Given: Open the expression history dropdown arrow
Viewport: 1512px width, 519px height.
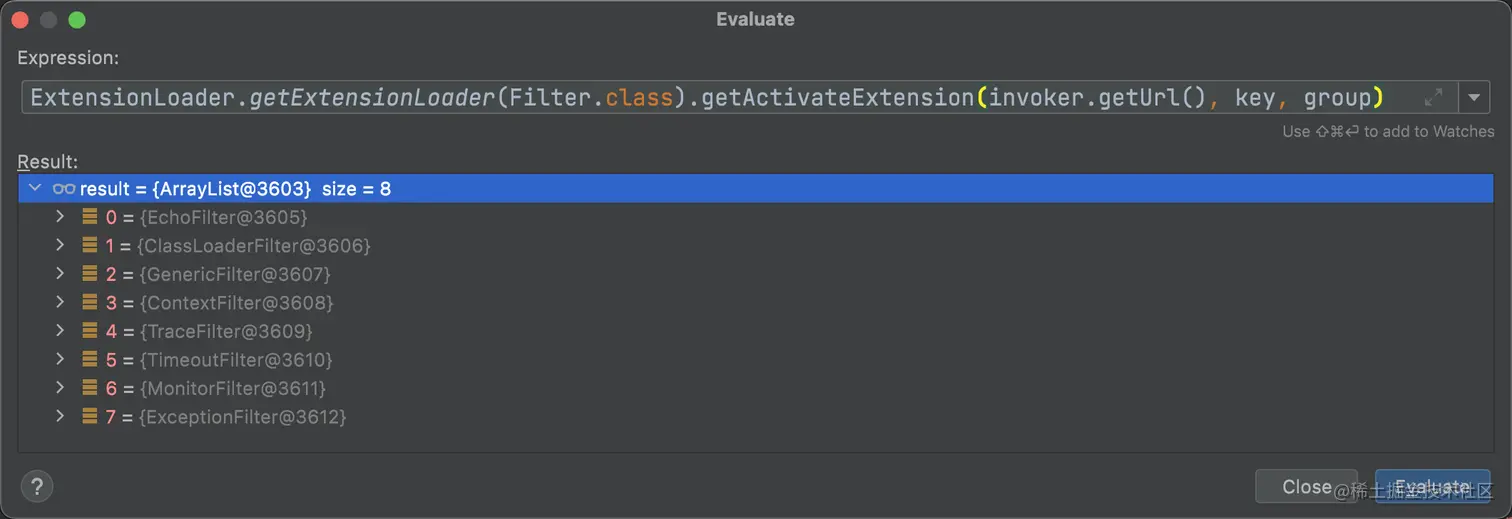Looking at the screenshot, I should point(1473,97).
